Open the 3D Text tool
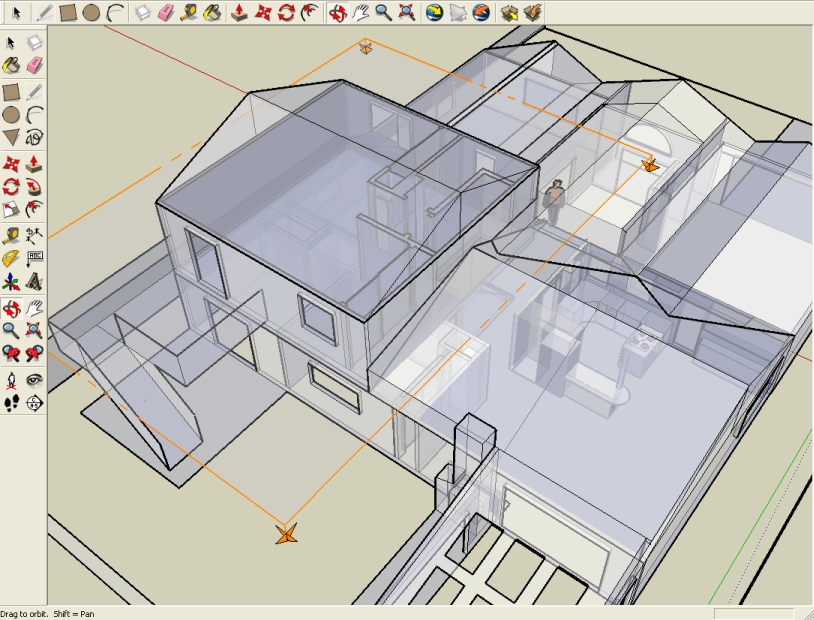The width and height of the screenshot is (814, 620). (35, 282)
